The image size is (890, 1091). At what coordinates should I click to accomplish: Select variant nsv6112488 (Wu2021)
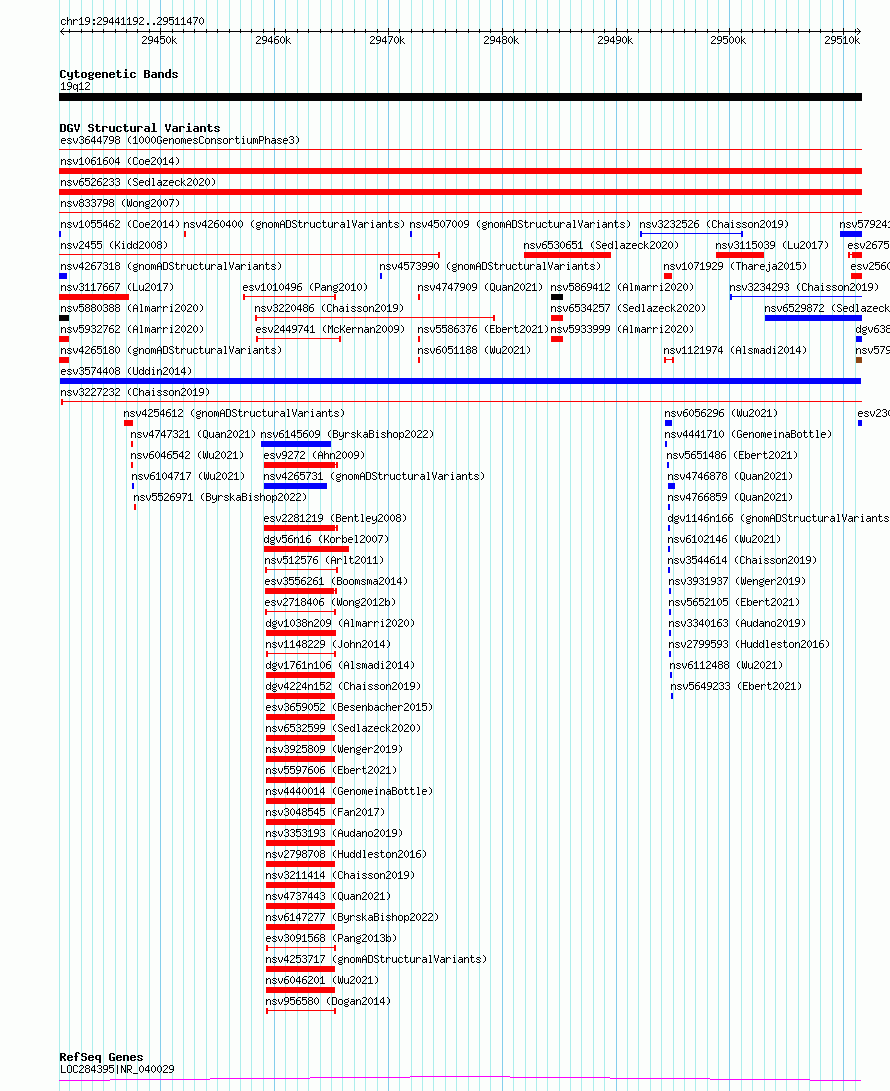click(726, 665)
